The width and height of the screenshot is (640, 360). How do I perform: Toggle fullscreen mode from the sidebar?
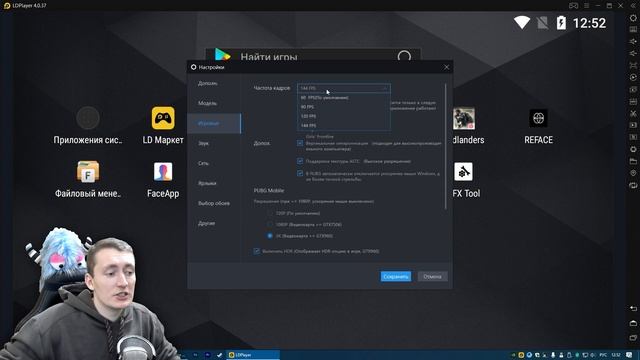[x=633, y=65]
